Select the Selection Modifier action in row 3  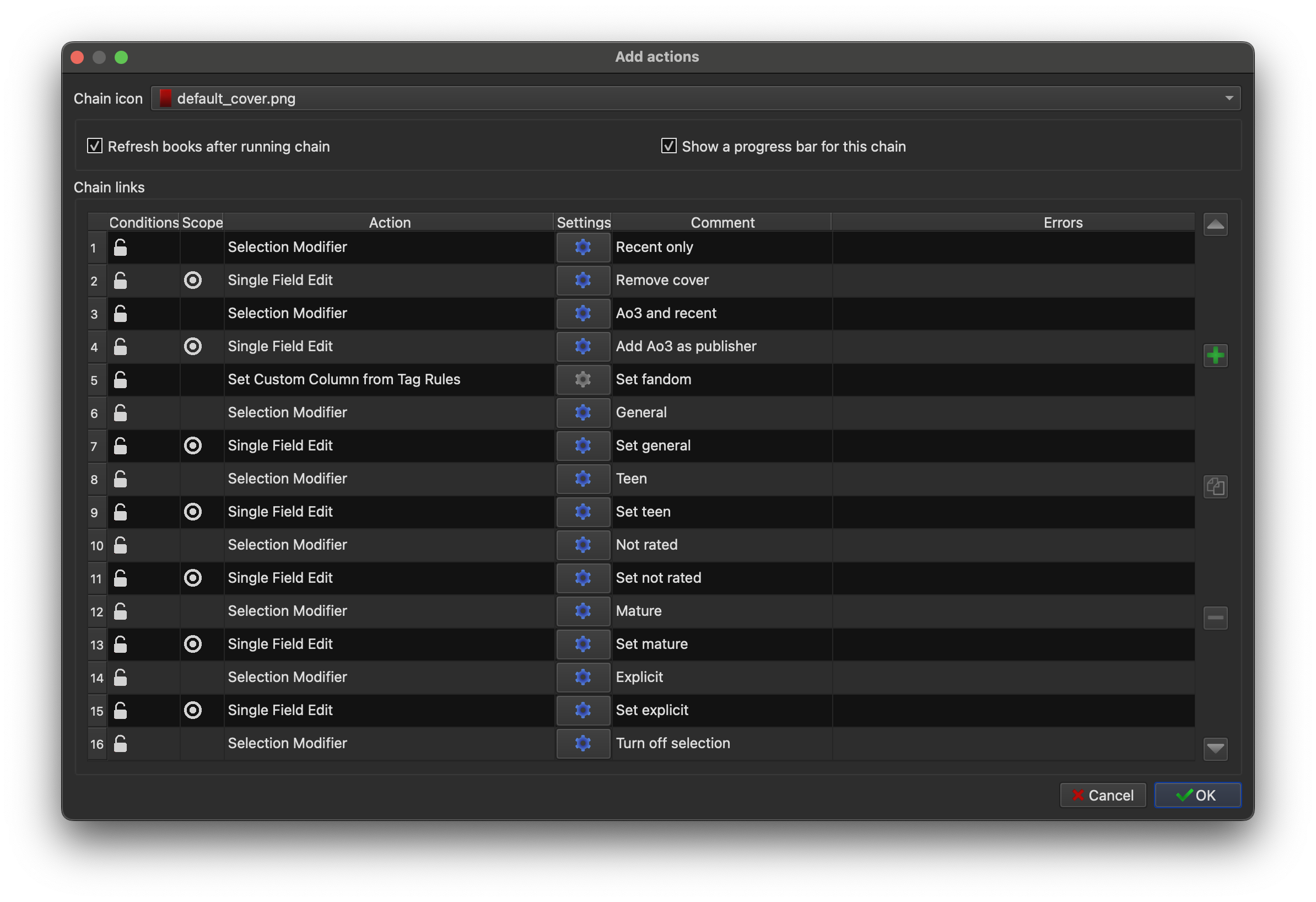pyautogui.click(x=389, y=313)
